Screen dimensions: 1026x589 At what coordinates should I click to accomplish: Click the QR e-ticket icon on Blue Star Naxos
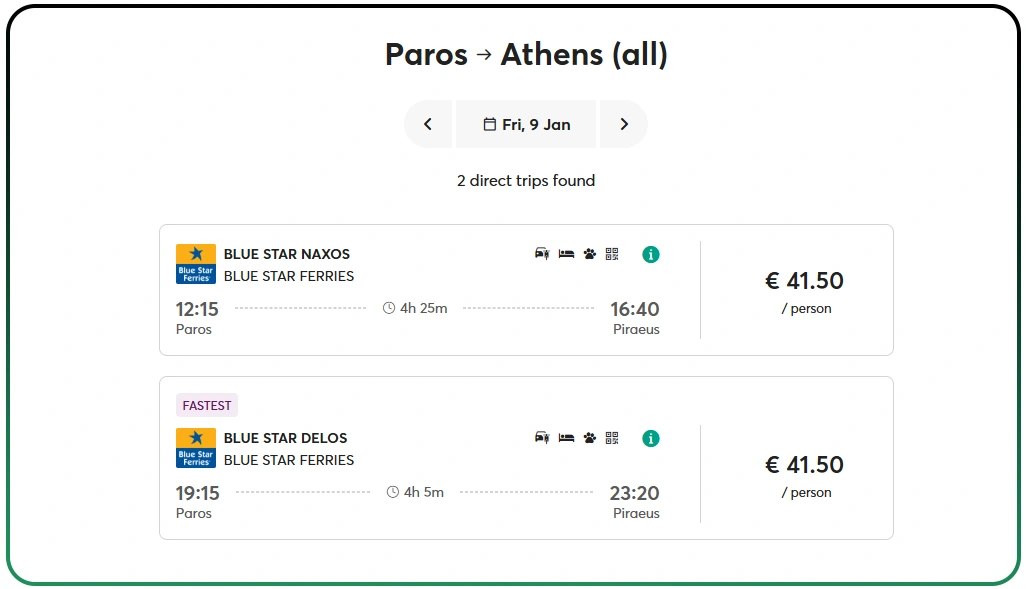tap(613, 254)
